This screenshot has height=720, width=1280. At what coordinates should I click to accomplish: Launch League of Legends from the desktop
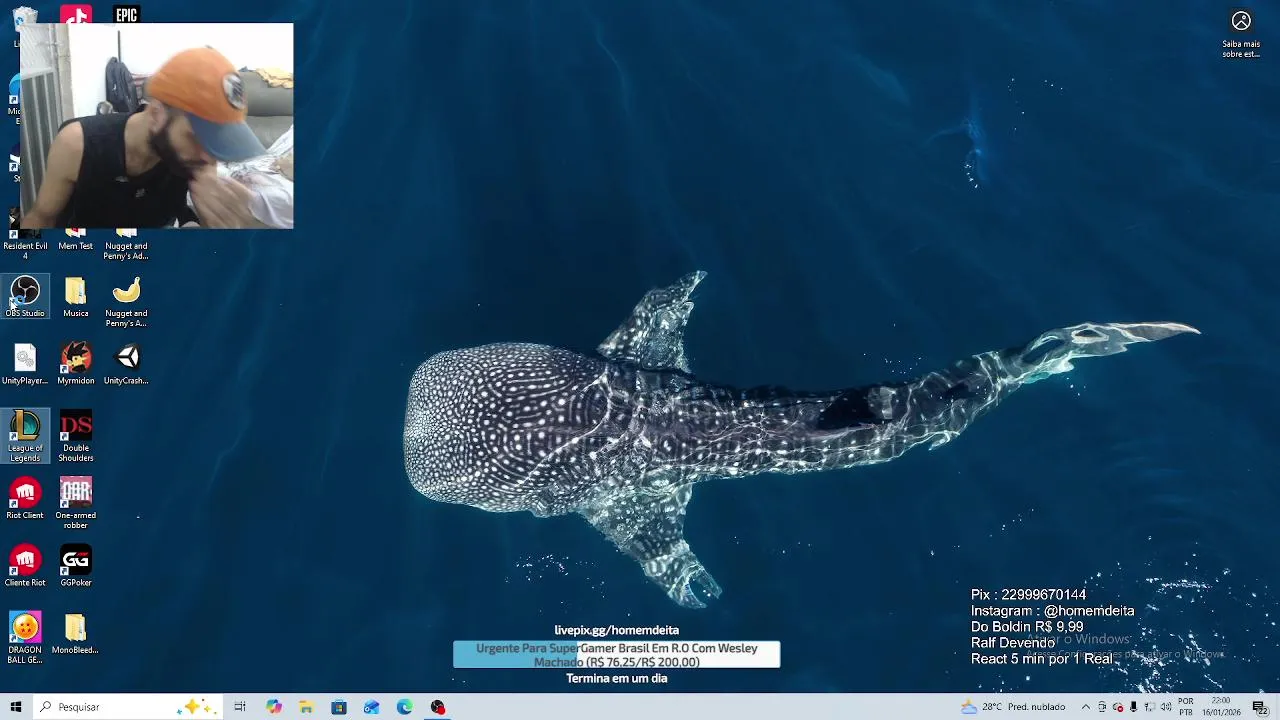tap(25, 436)
